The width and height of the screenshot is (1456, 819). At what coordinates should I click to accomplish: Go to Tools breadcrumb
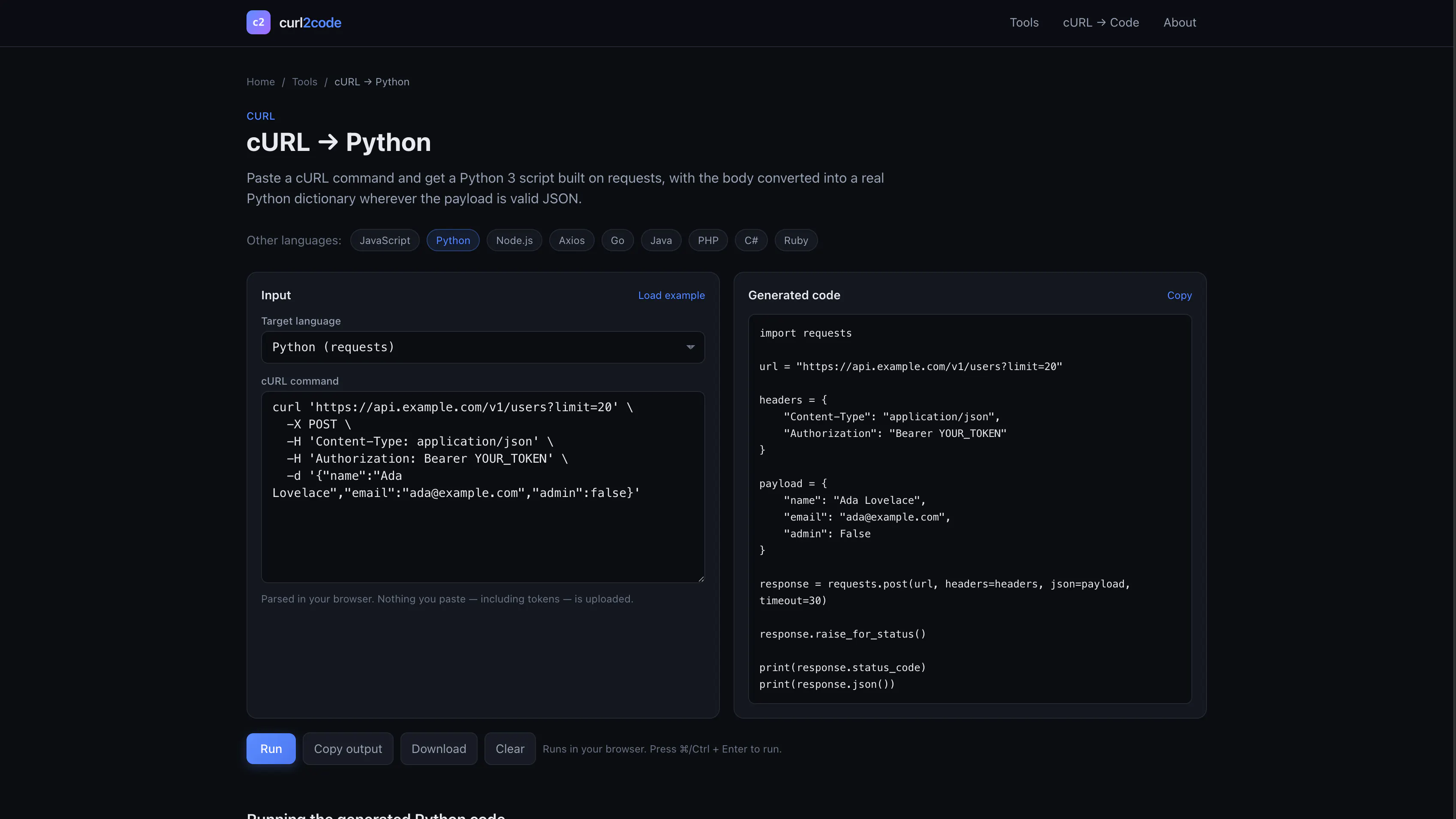tap(305, 82)
